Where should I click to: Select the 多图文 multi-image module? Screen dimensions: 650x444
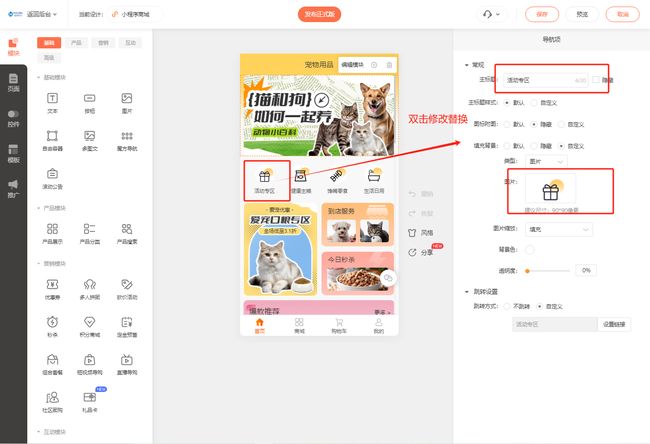point(90,140)
